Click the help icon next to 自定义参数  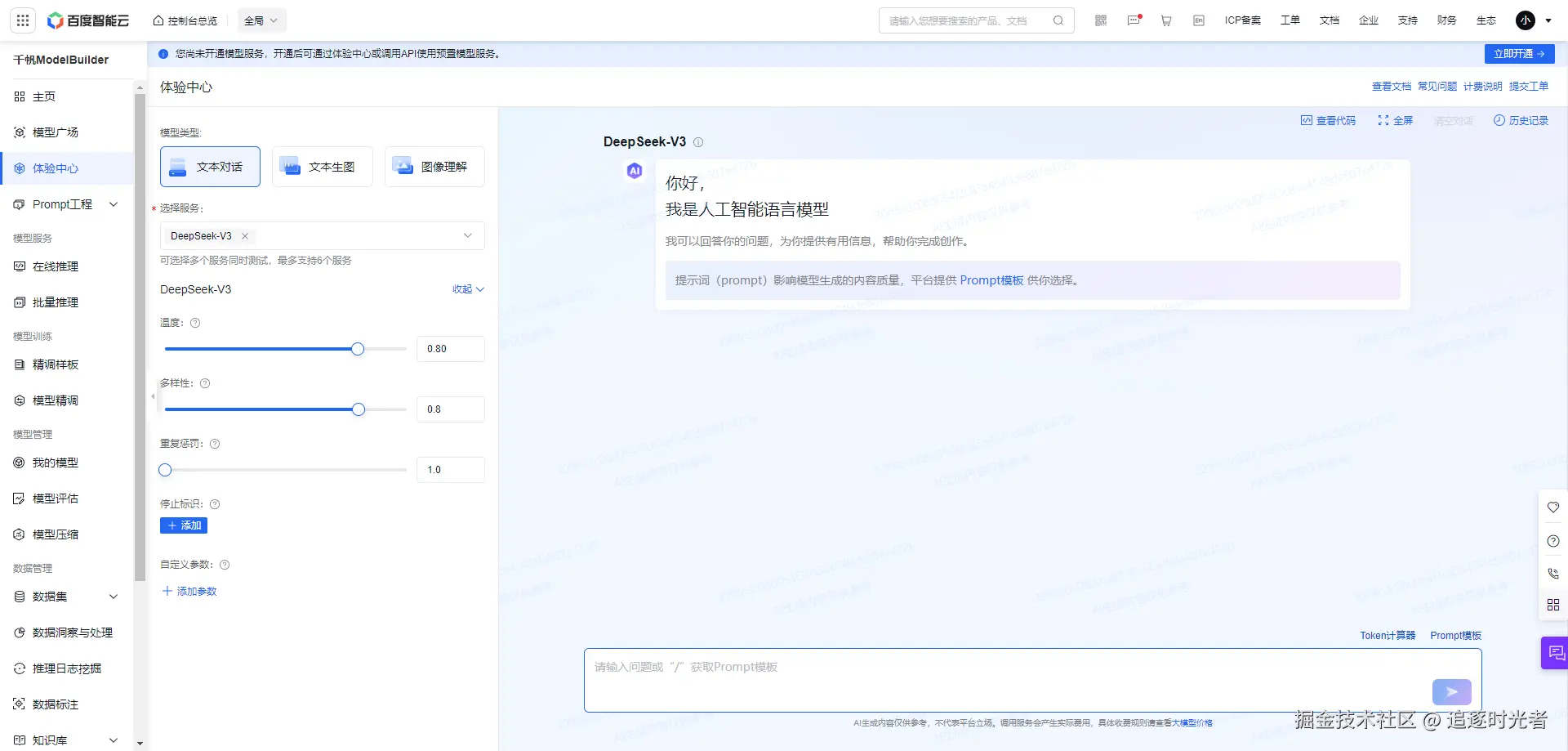(225, 565)
